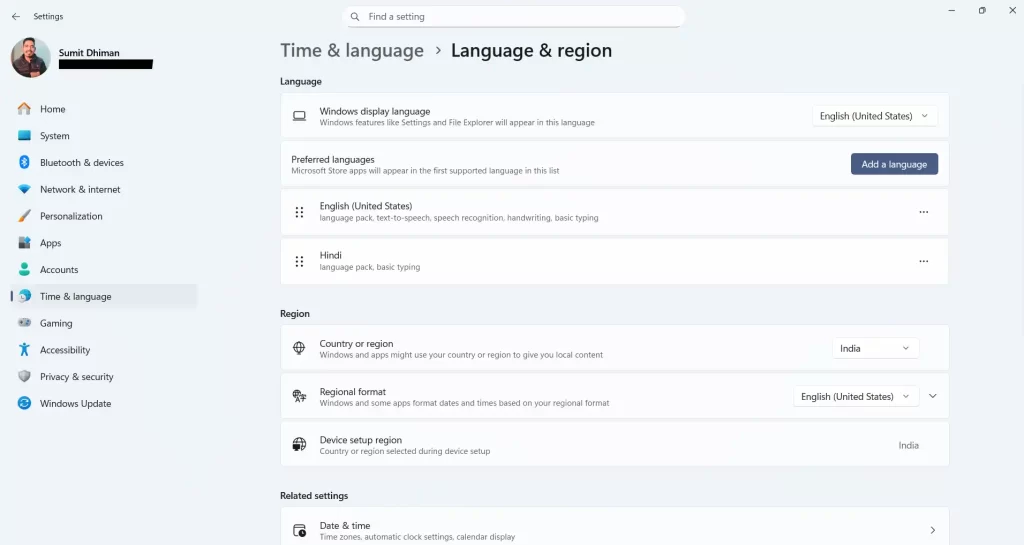Open three-dot menu for English (United States)

(x=923, y=212)
